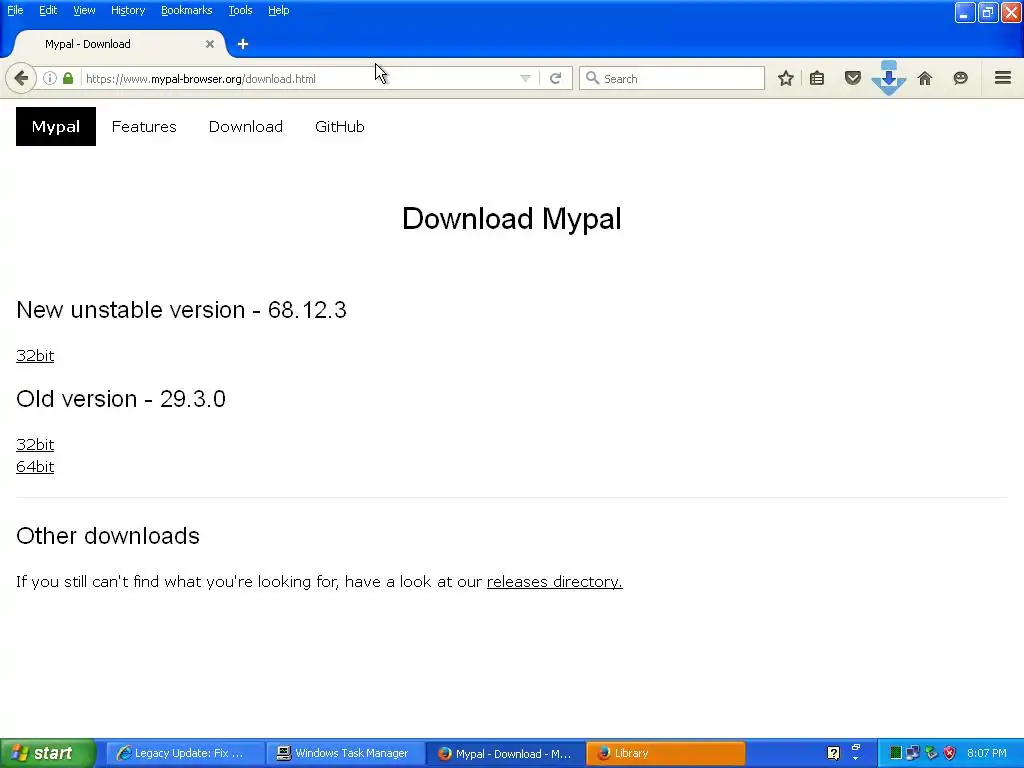Screen dimensions: 1024x768
Task: Click the green padlock security icon
Action: 68,78
